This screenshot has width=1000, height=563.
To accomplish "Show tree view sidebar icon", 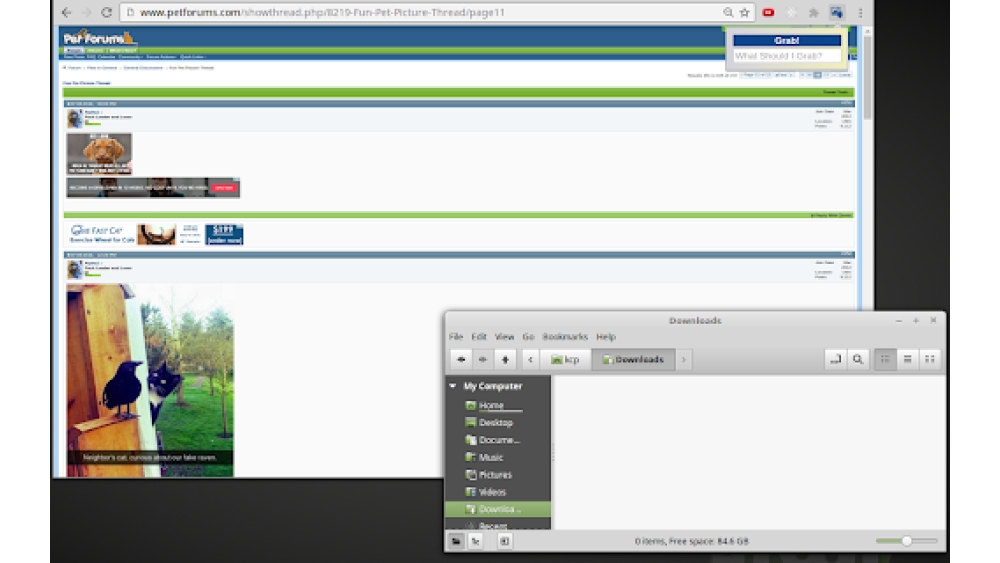I will pos(476,541).
